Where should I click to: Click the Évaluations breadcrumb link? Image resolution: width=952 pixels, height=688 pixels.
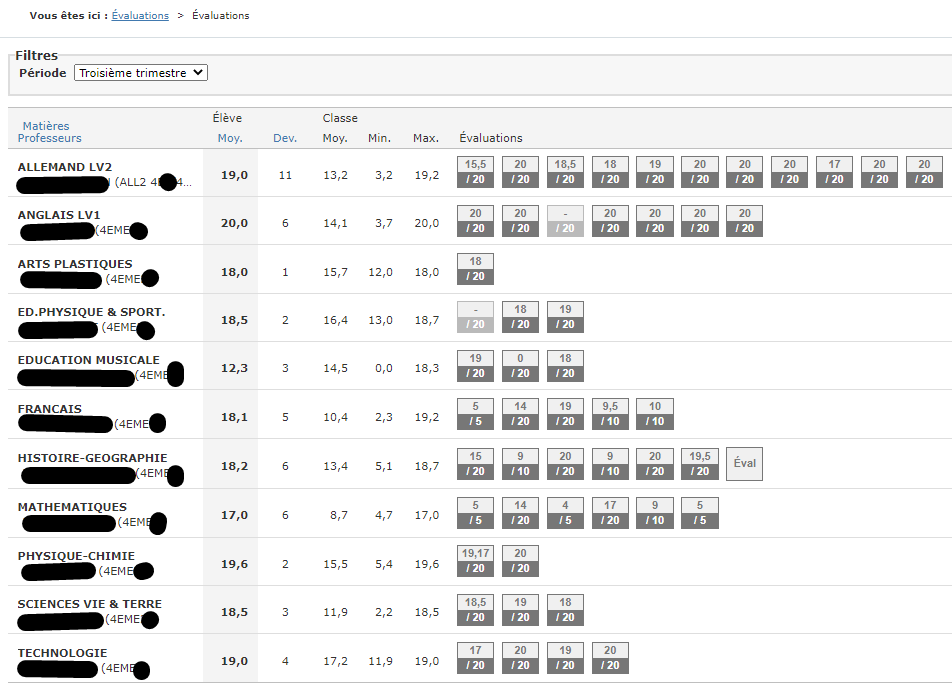click(140, 16)
